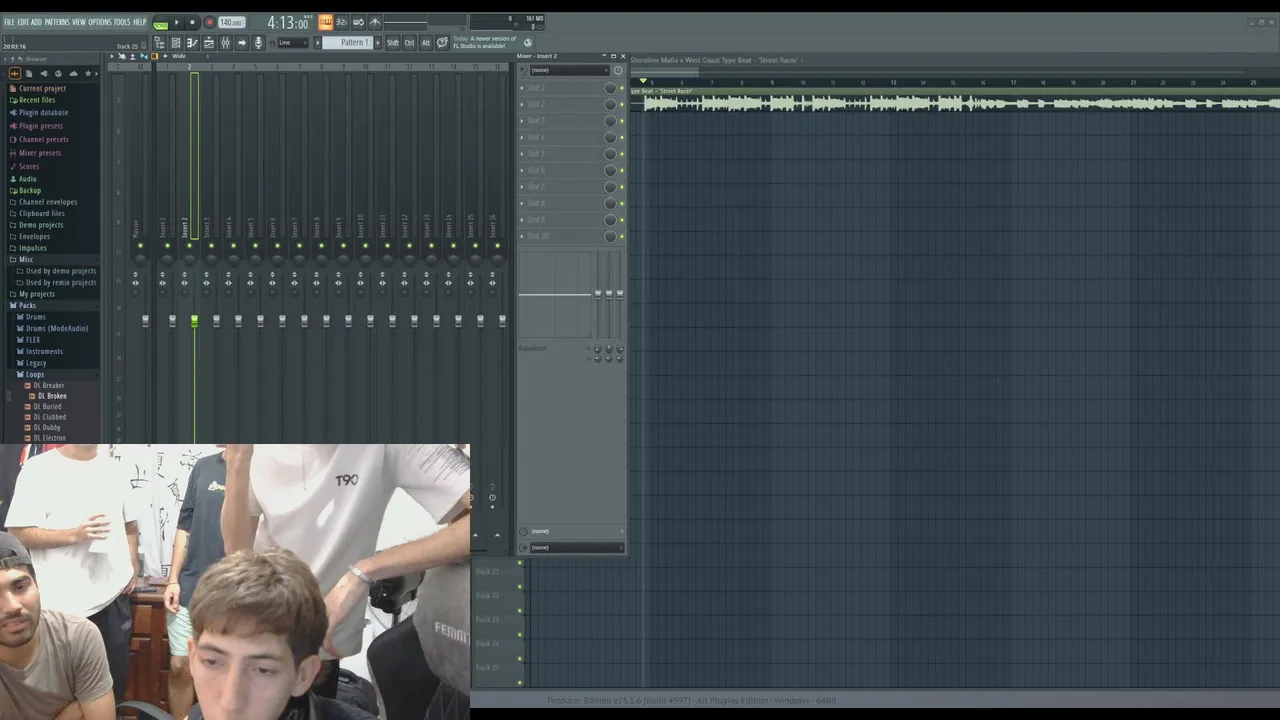Expand Current project in browser
Viewport: 1280px width, 720px height.
coord(42,88)
